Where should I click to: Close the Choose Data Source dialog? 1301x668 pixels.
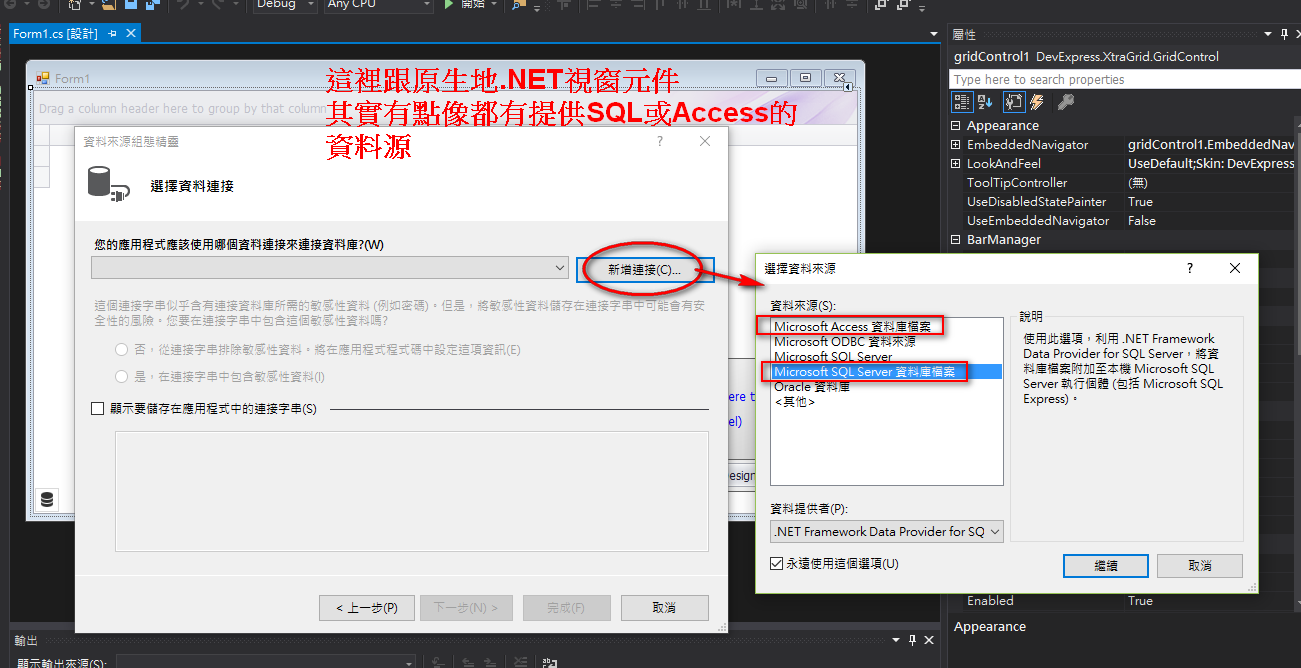click(x=1235, y=268)
